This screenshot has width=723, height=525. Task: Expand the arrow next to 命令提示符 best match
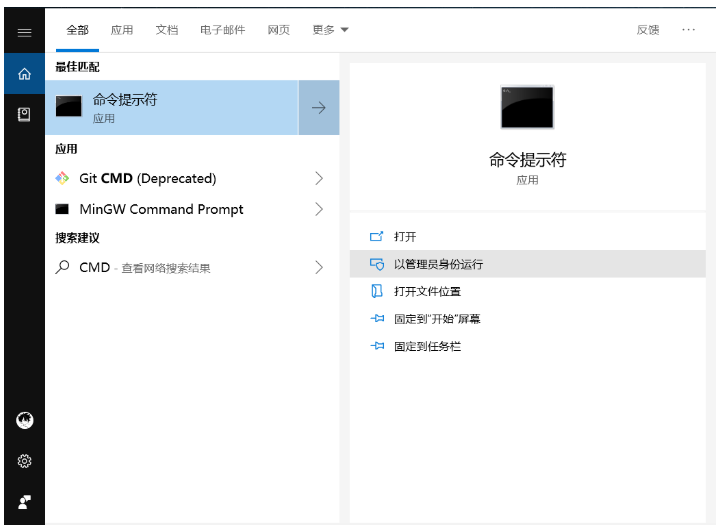tap(319, 108)
